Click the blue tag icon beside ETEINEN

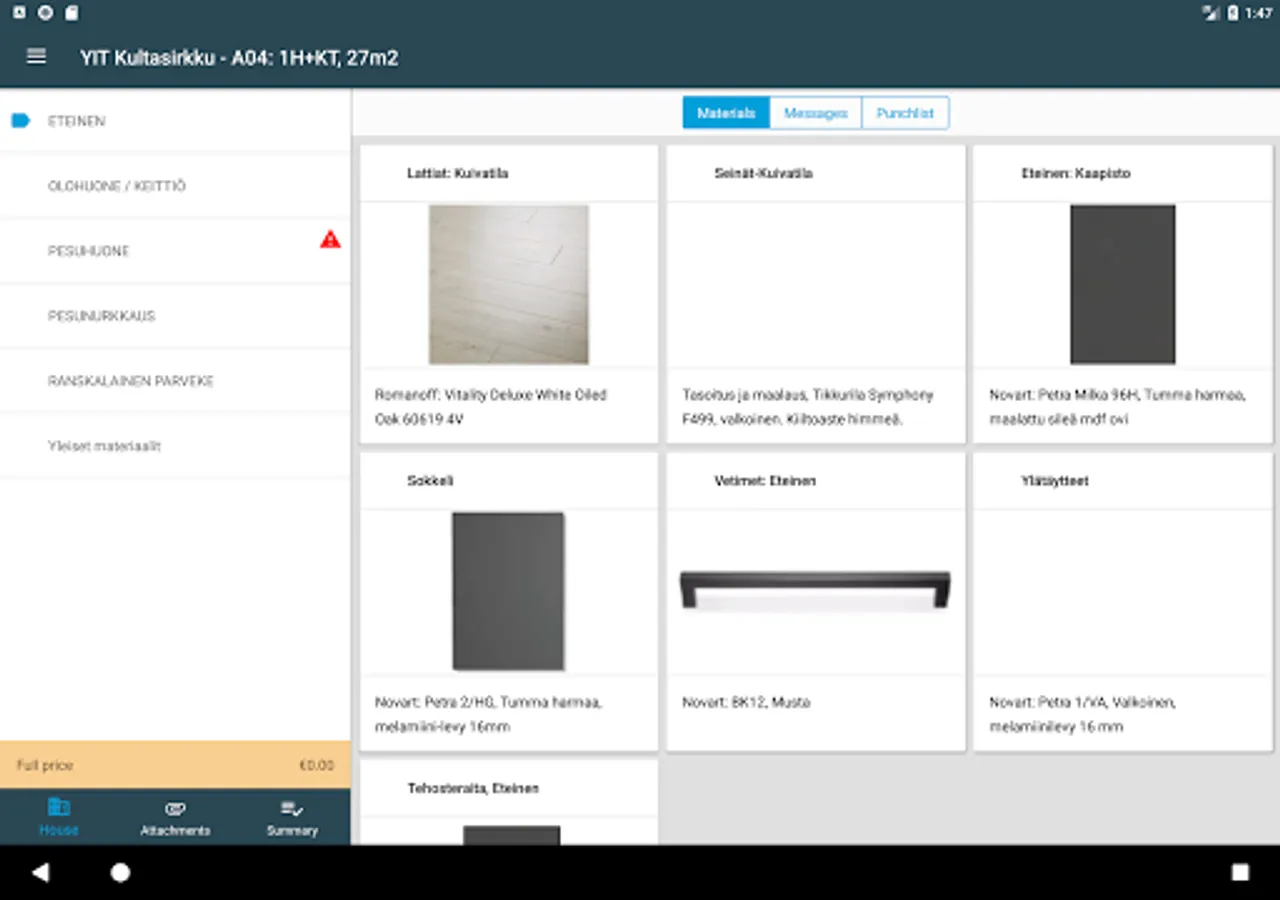tap(21, 121)
